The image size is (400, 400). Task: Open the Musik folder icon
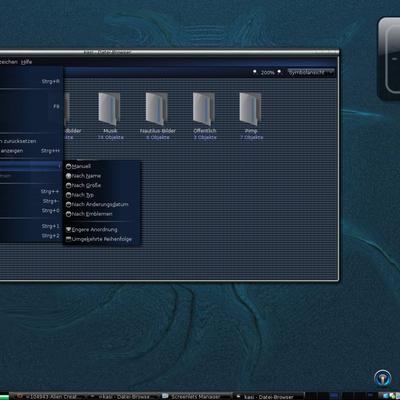109,109
